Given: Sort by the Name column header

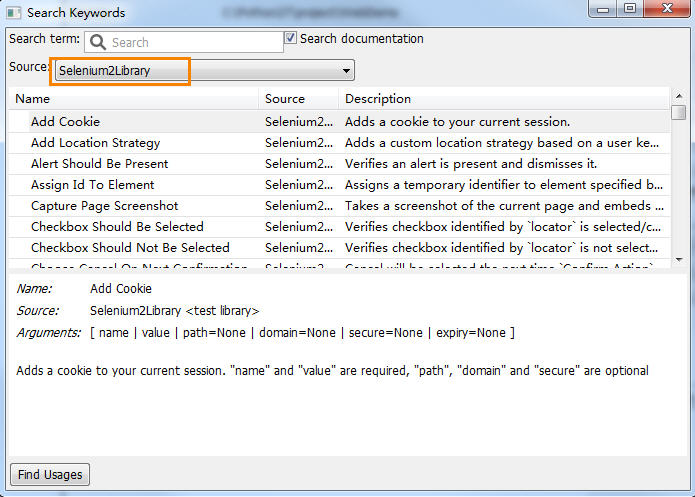Looking at the screenshot, I should (x=133, y=98).
